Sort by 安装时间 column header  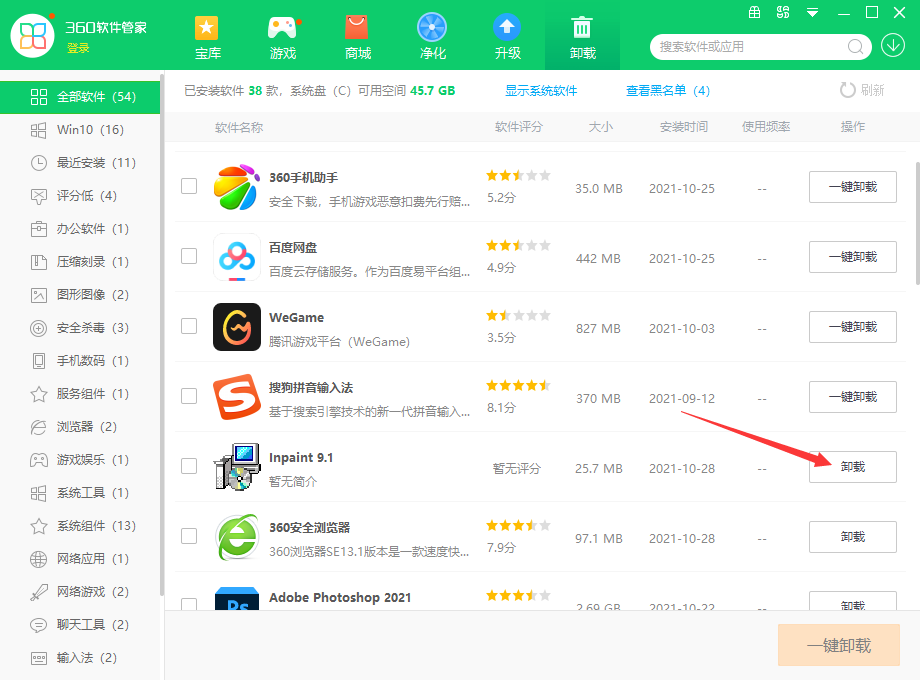point(684,127)
